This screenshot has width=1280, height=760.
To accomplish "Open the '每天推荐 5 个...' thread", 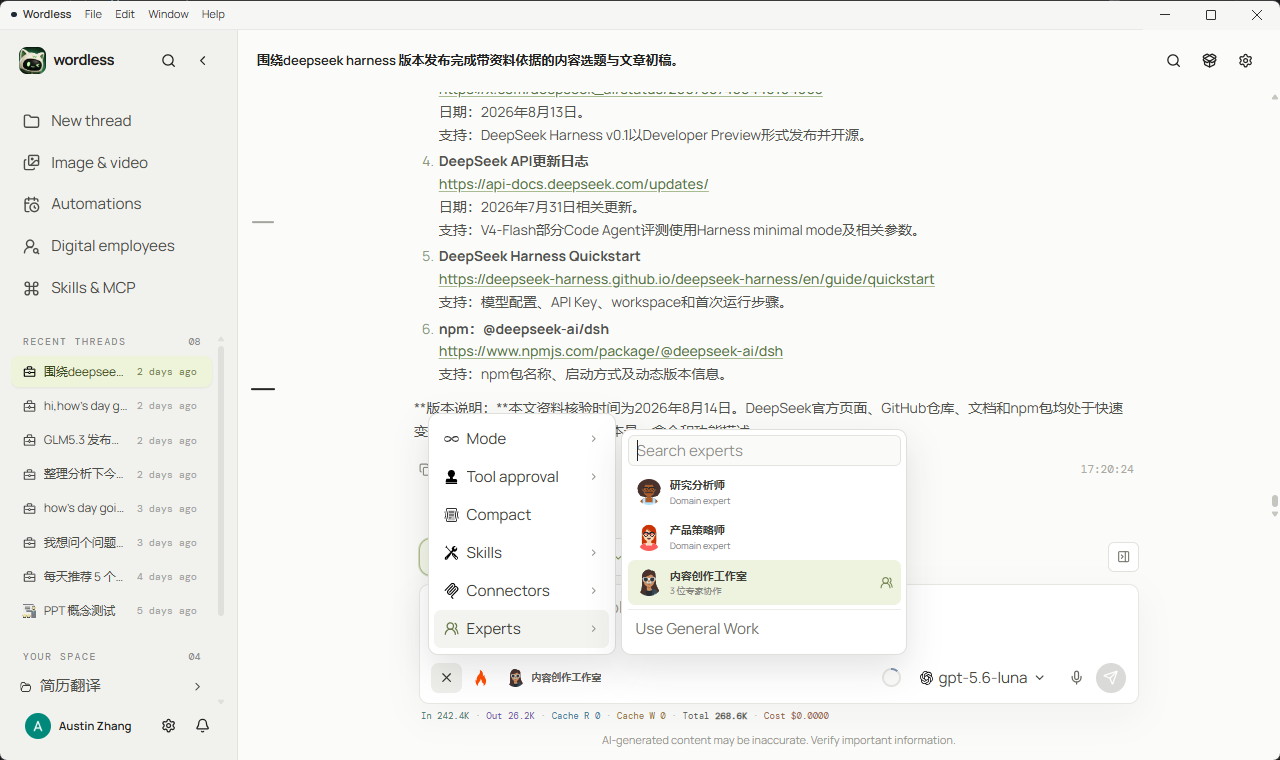I will 112,577.
